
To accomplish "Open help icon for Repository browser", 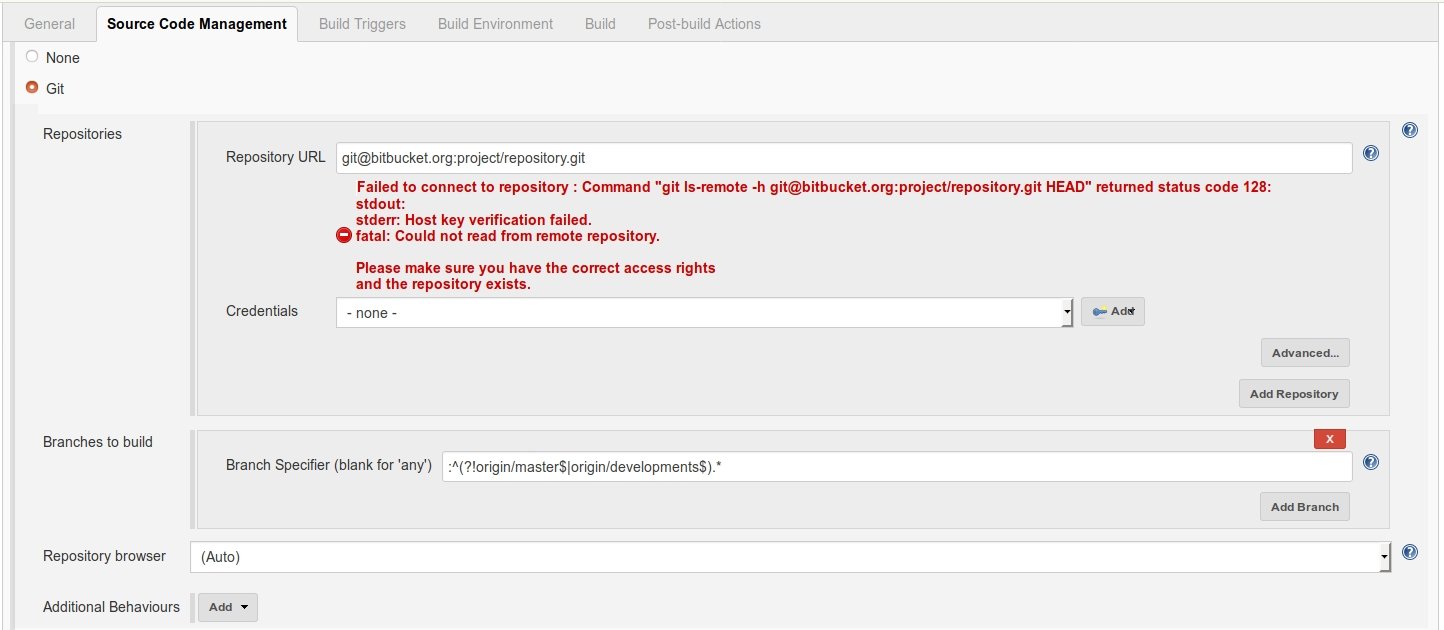I will [1409, 552].
